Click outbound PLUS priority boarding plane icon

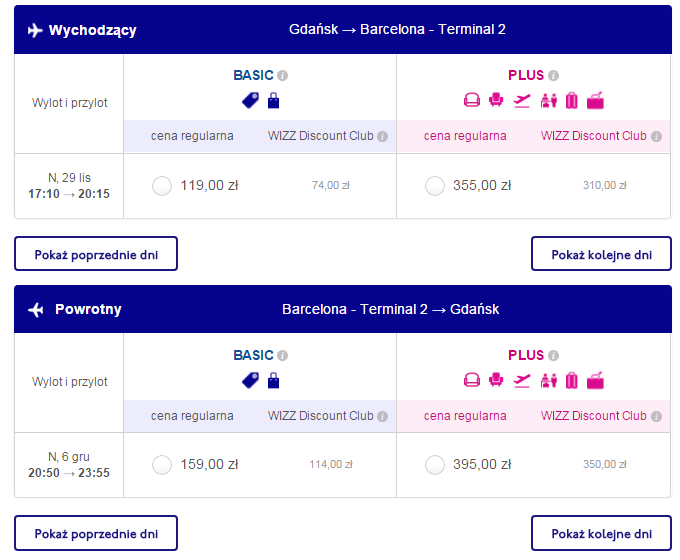click(522, 101)
